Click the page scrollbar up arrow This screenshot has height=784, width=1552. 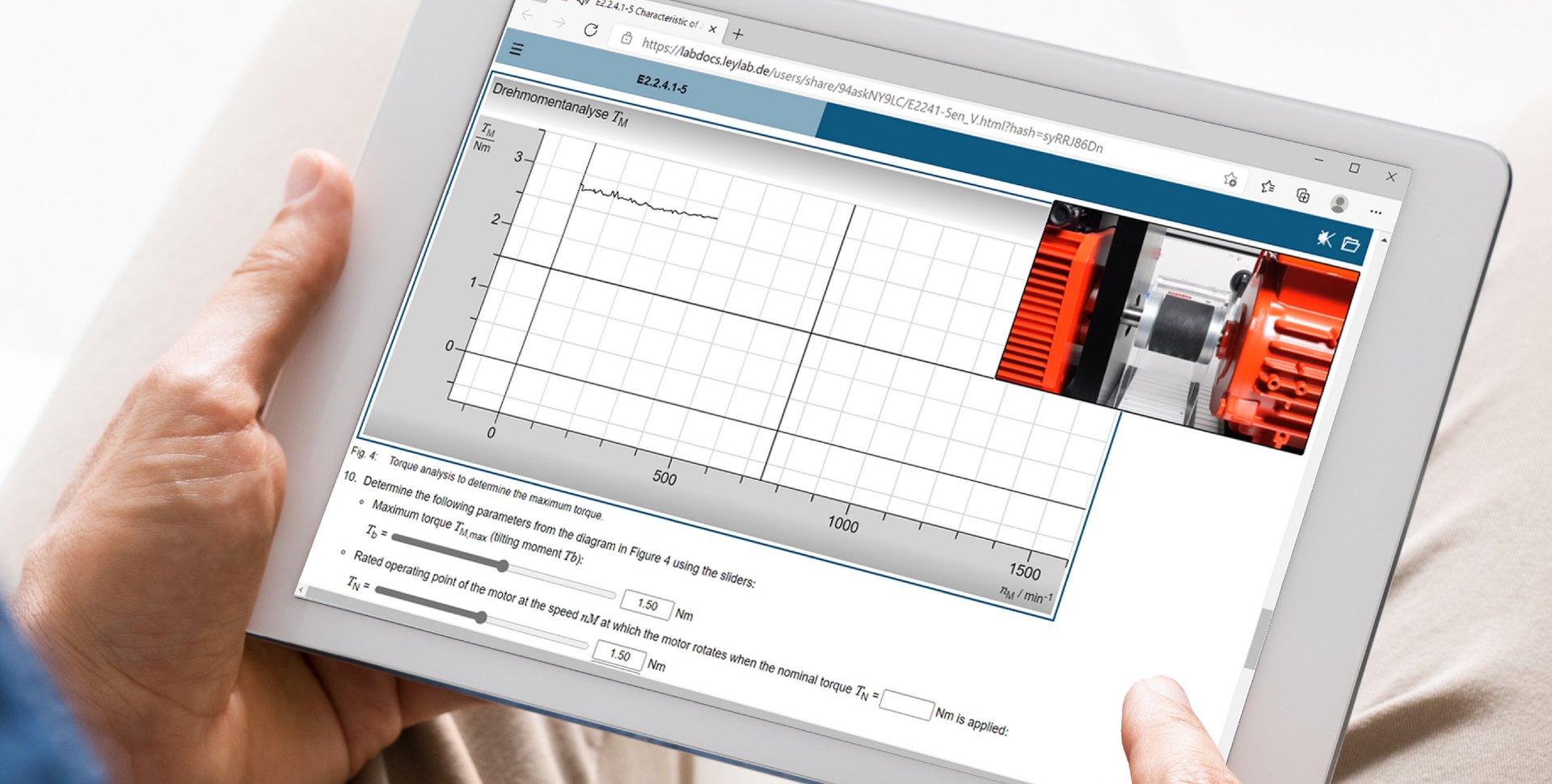(x=1383, y=240)
